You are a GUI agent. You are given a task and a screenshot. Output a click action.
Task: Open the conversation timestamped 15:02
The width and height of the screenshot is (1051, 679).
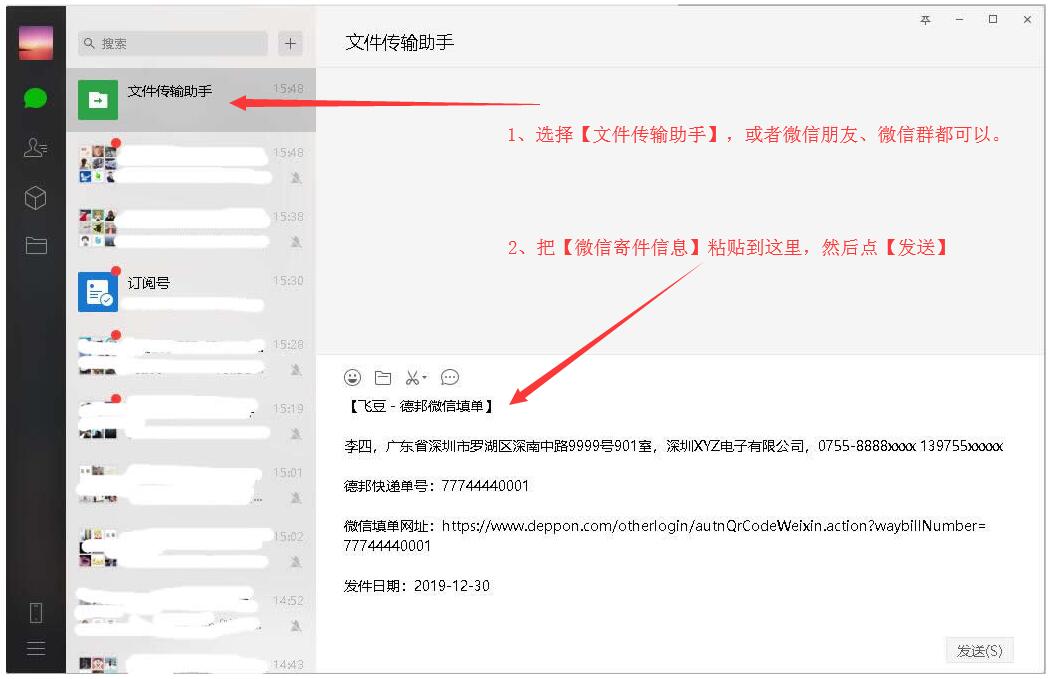coord(191,548)
